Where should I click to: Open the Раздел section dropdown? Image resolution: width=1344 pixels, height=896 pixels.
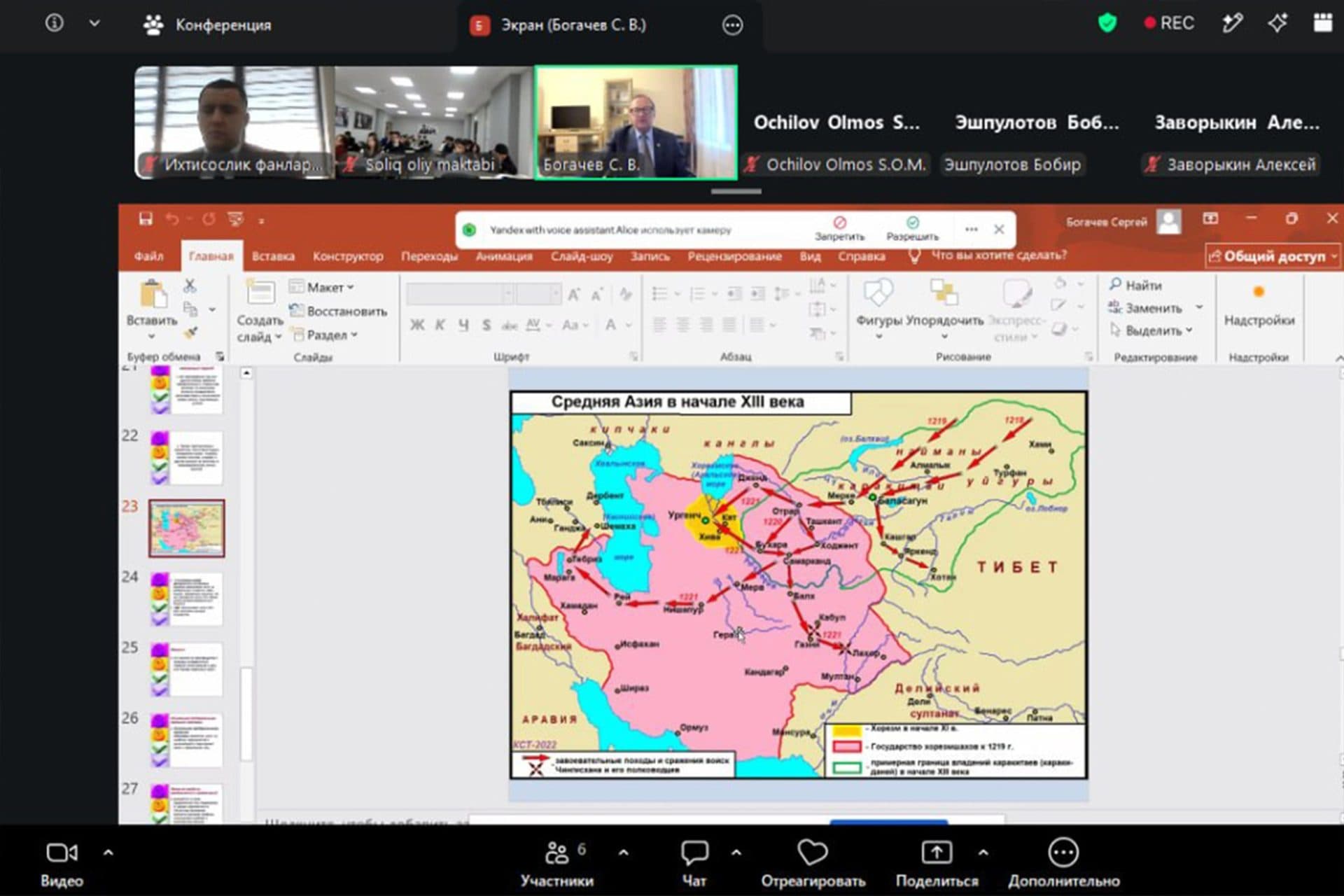(325, 335)
